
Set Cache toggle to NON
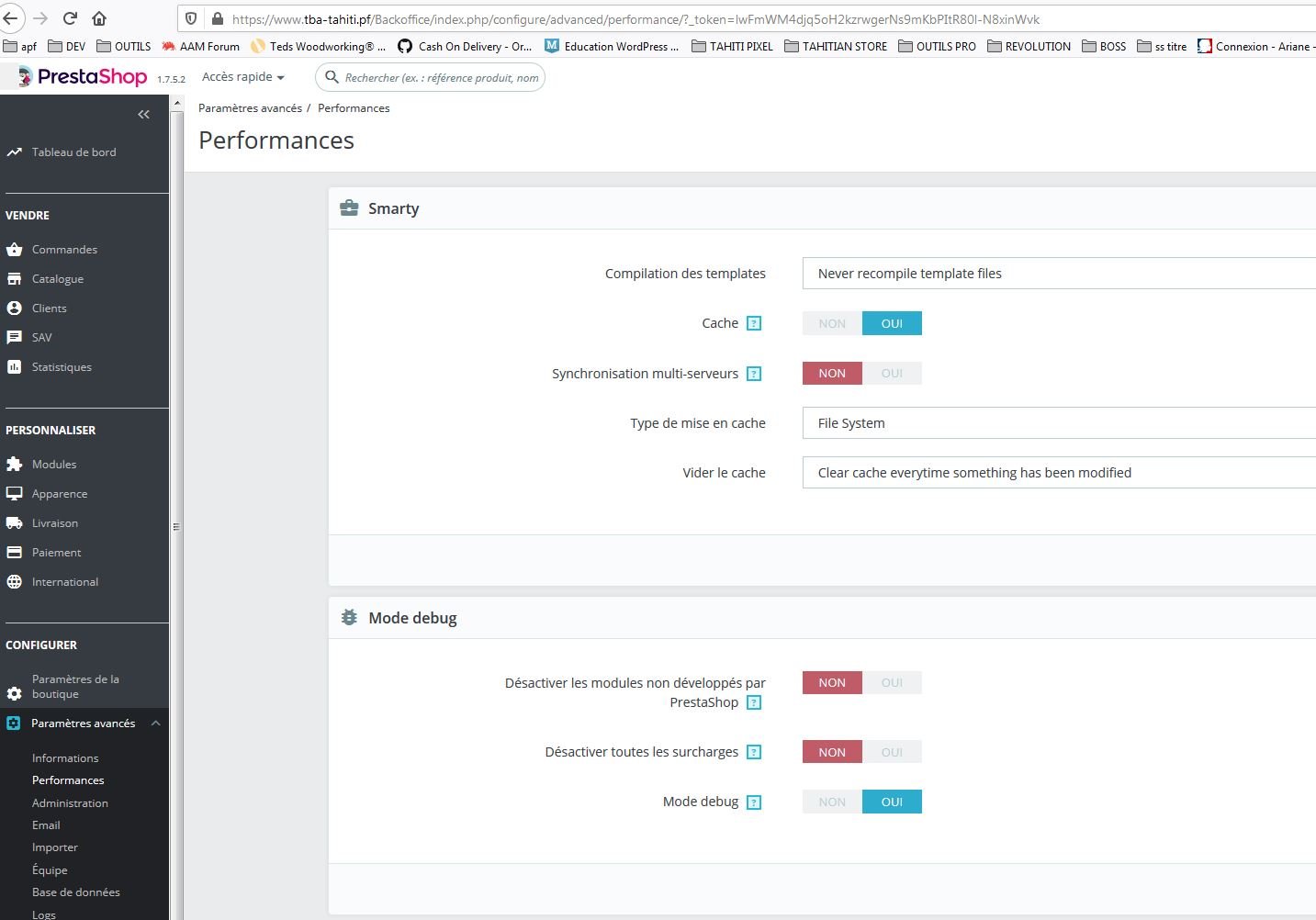tap(832, 323)
